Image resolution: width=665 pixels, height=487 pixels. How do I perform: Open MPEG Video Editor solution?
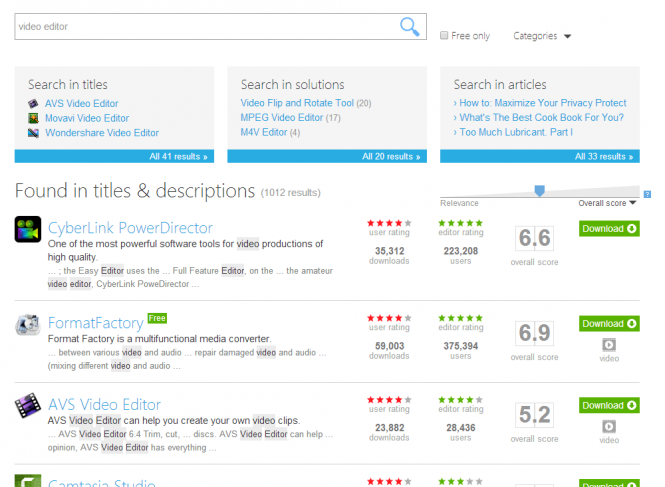[x=282, y=118]
